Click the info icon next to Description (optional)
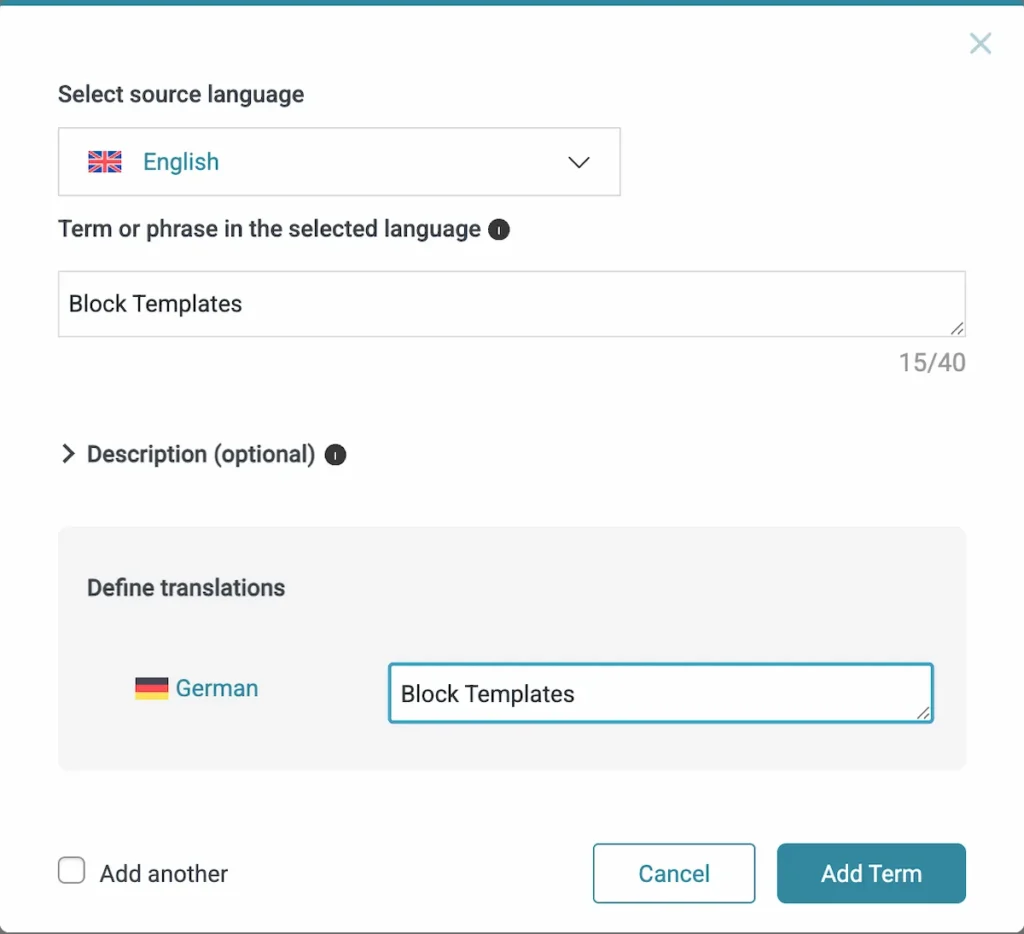 click(336, 454)
